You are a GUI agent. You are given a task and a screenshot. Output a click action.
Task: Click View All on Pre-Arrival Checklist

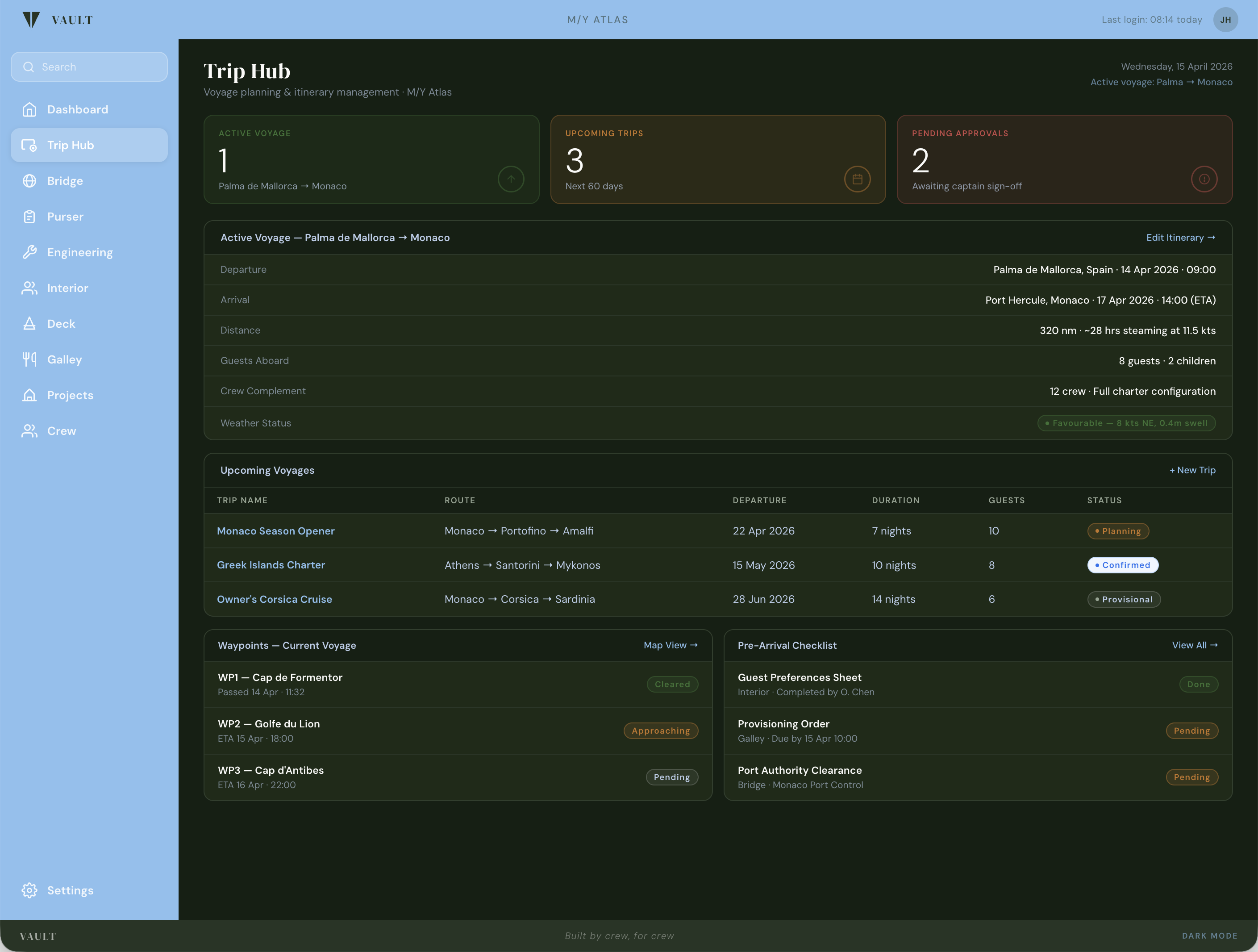point(1195,646)
